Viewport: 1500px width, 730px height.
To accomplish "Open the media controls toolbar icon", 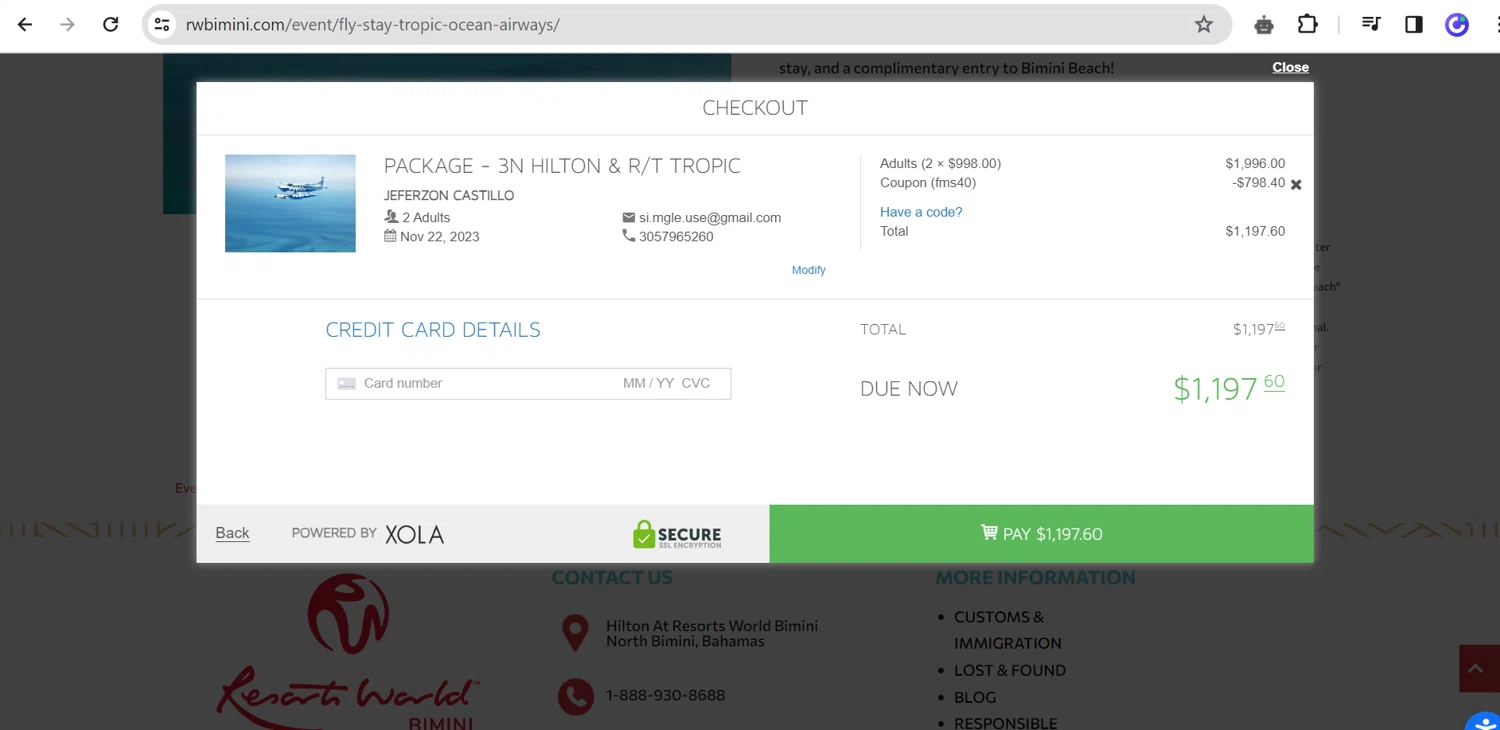I will point(1371,25).
